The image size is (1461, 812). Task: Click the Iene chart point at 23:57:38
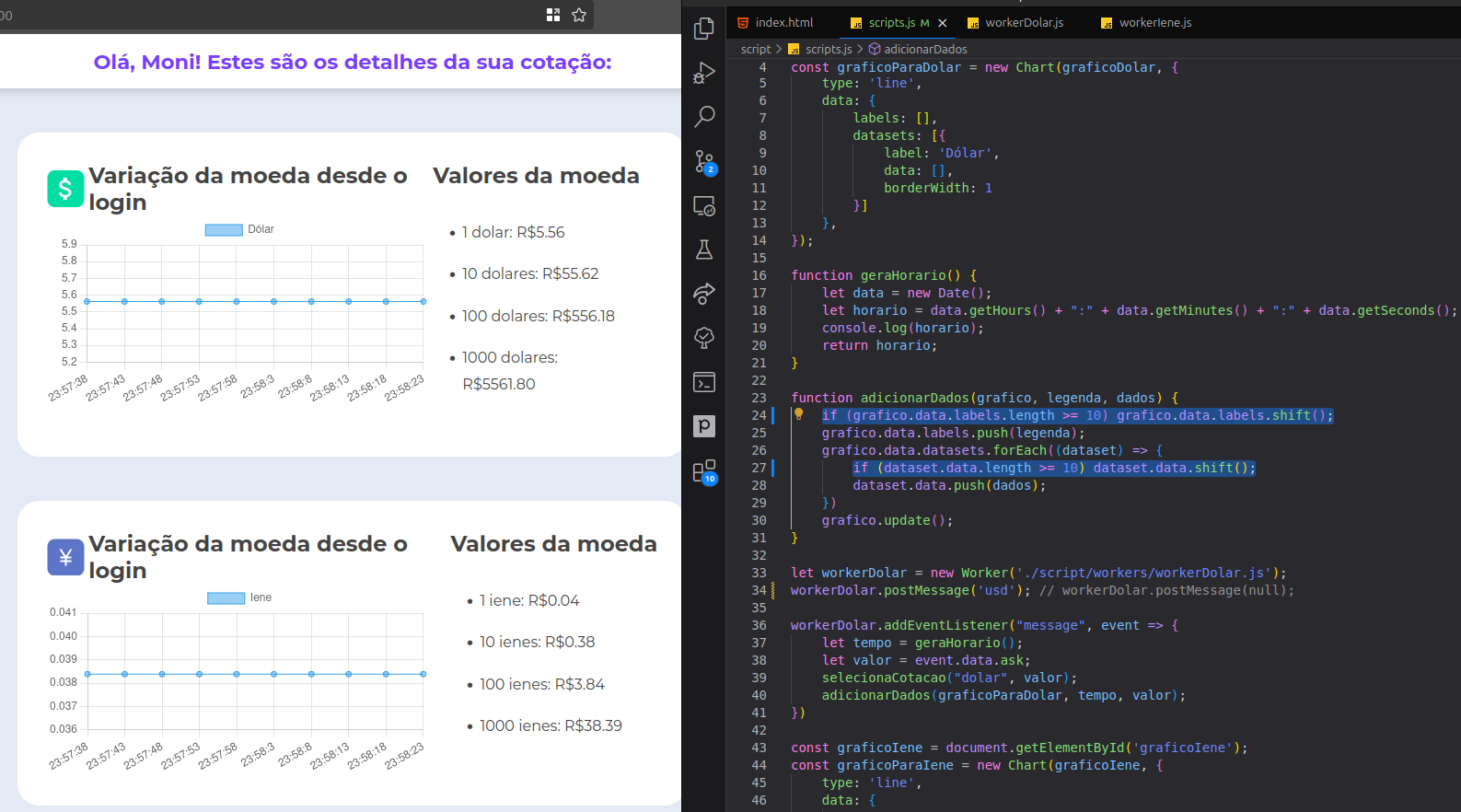(x=87, y=674)
